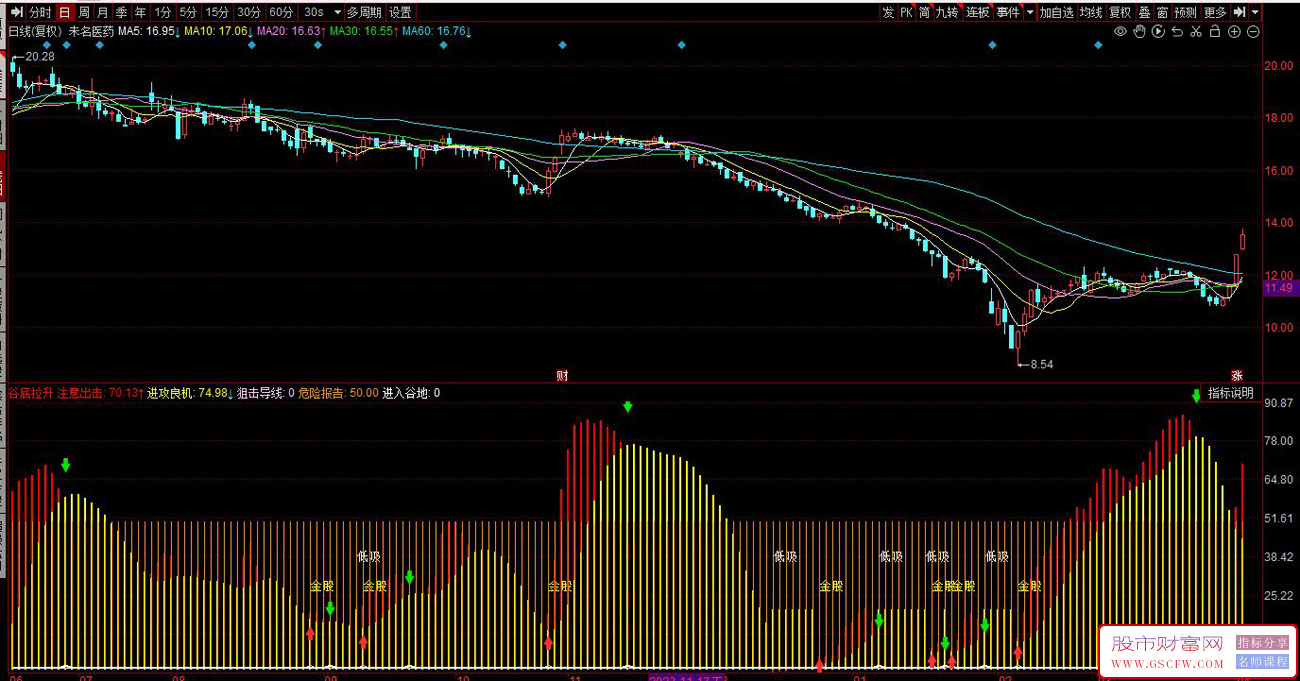Zoom out with the minus circle icon

[1253, 32]
